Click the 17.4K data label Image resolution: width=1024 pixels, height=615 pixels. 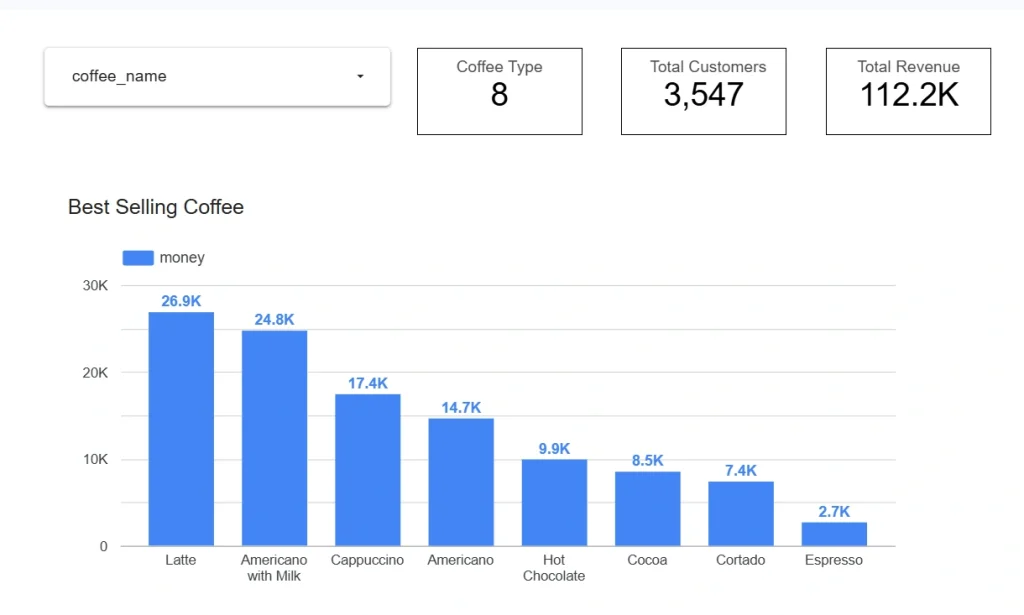(368, 383)
